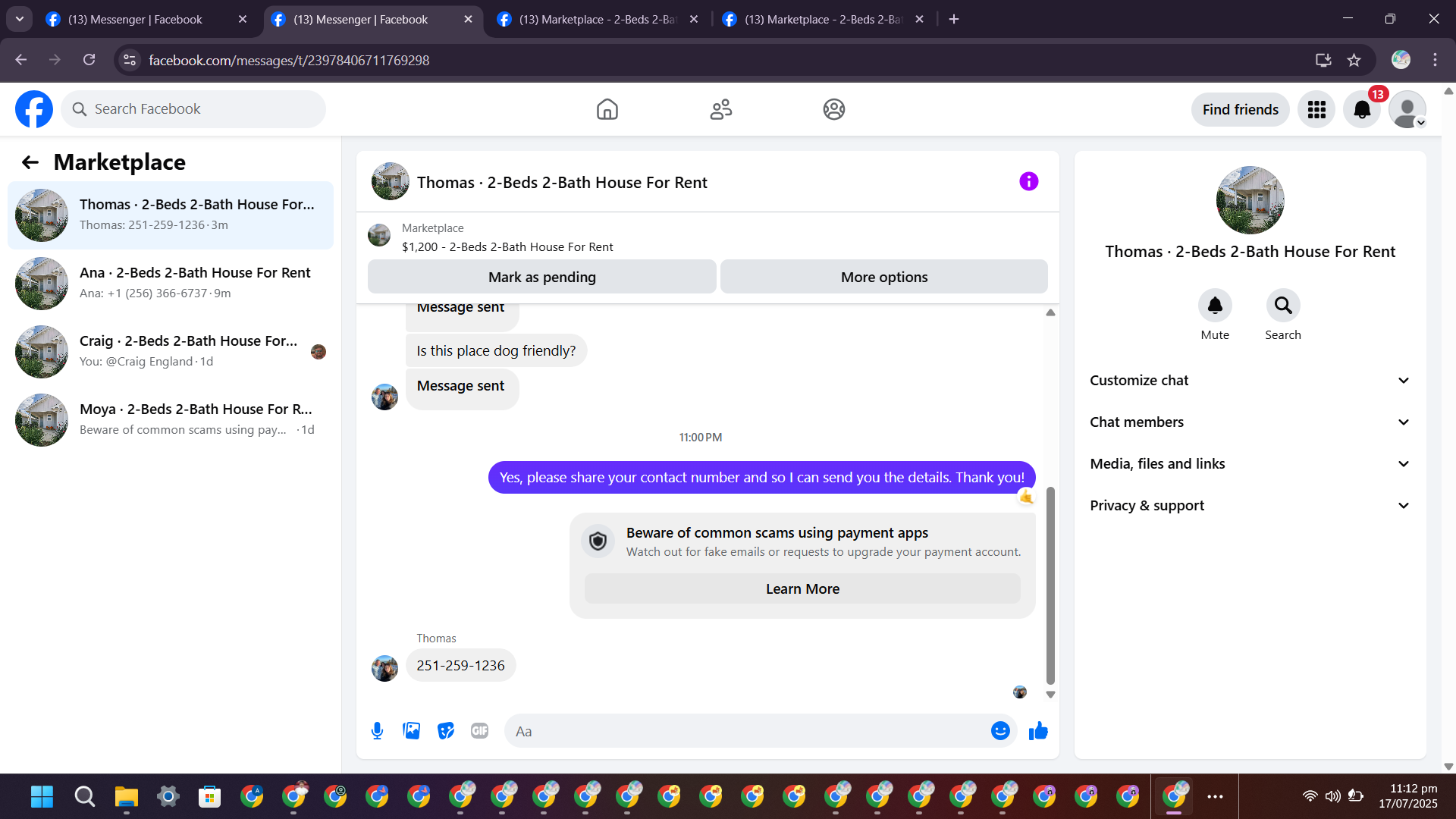Expand Privacy & support section
This screenshot has height=819, width=1456.
point(1250,506)
